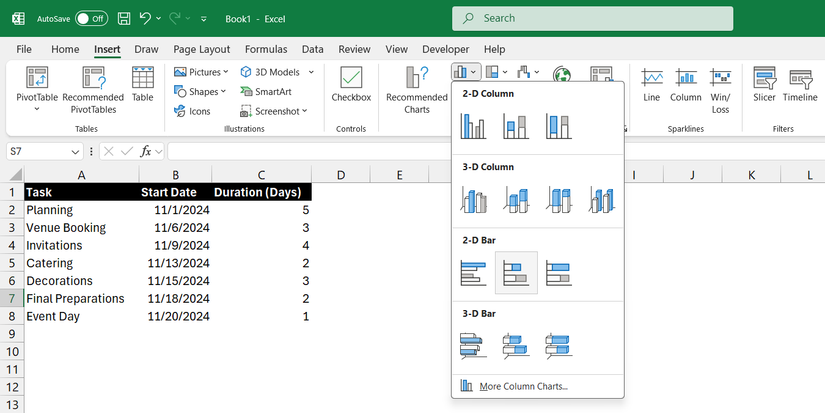Insert a 100% Stacked Bar chart in 3-D Bar
The height and width of the screenshot is (413, 825).
(559, 346)
